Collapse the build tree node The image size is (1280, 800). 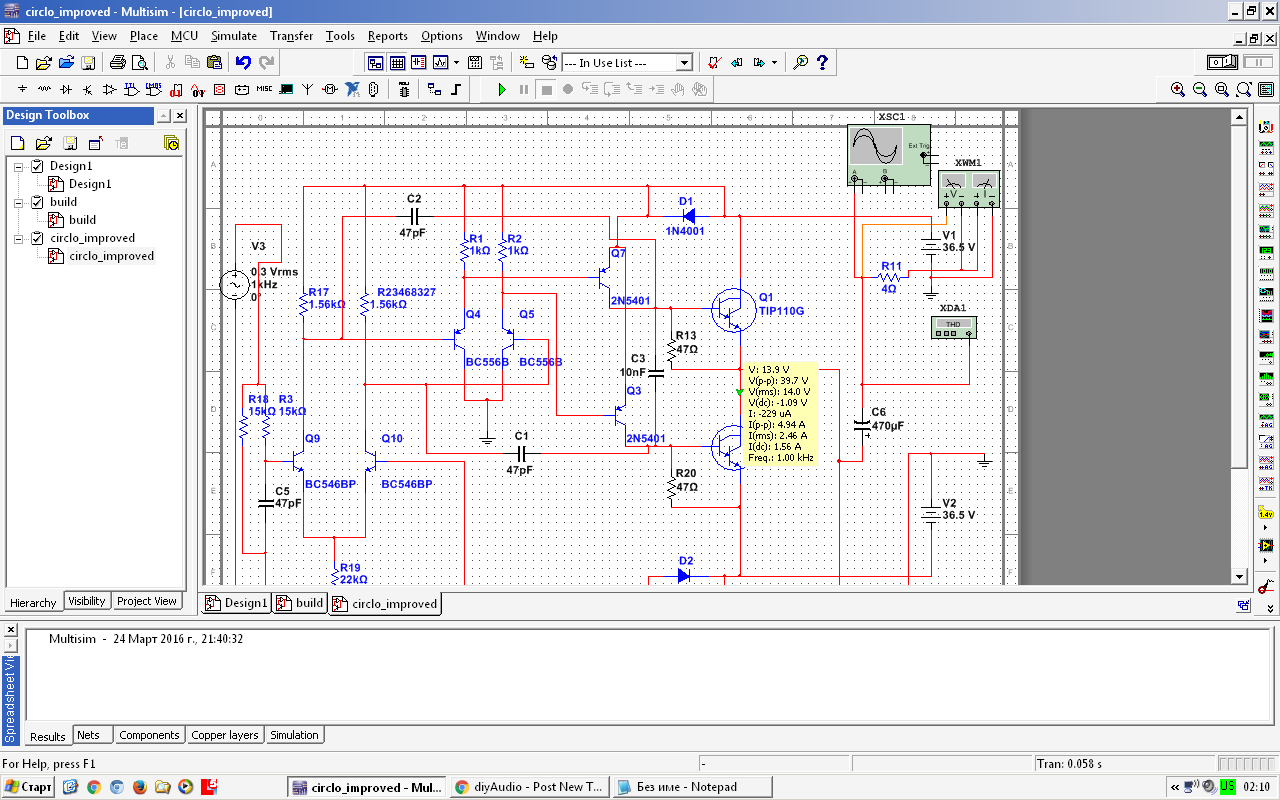(x=18, y=202)
